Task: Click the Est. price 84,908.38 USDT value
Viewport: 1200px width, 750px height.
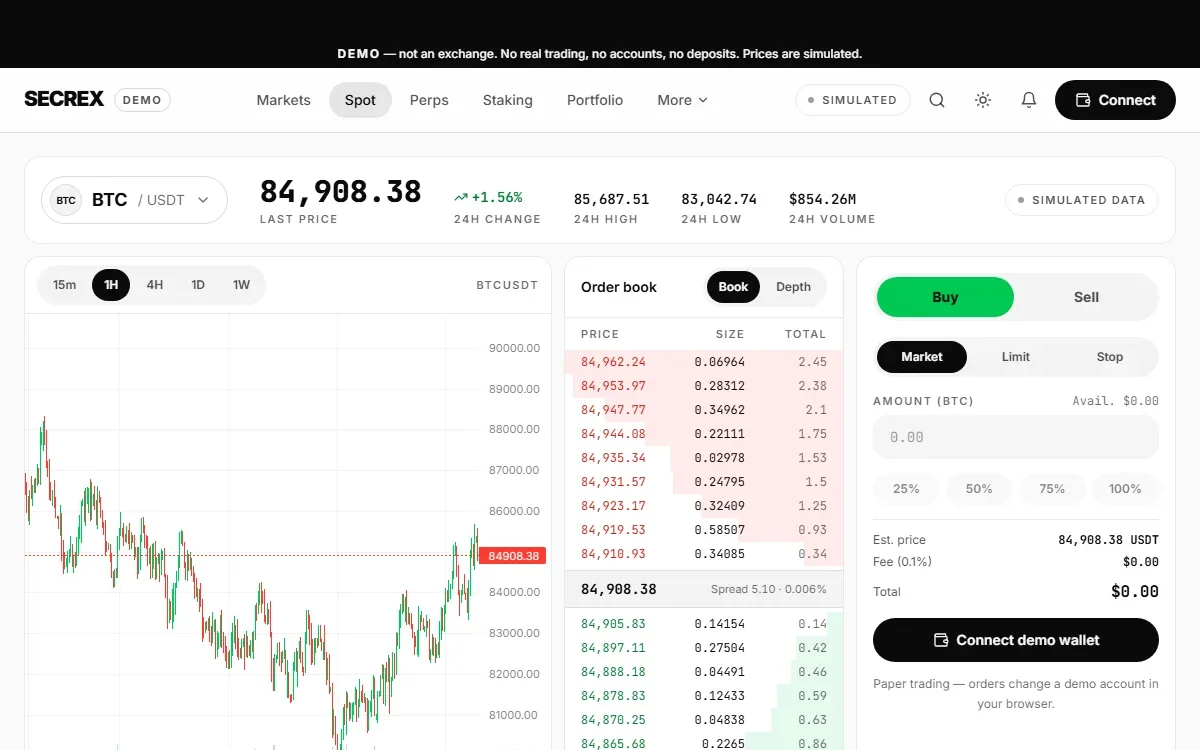Action: (x=1108, y=540)
